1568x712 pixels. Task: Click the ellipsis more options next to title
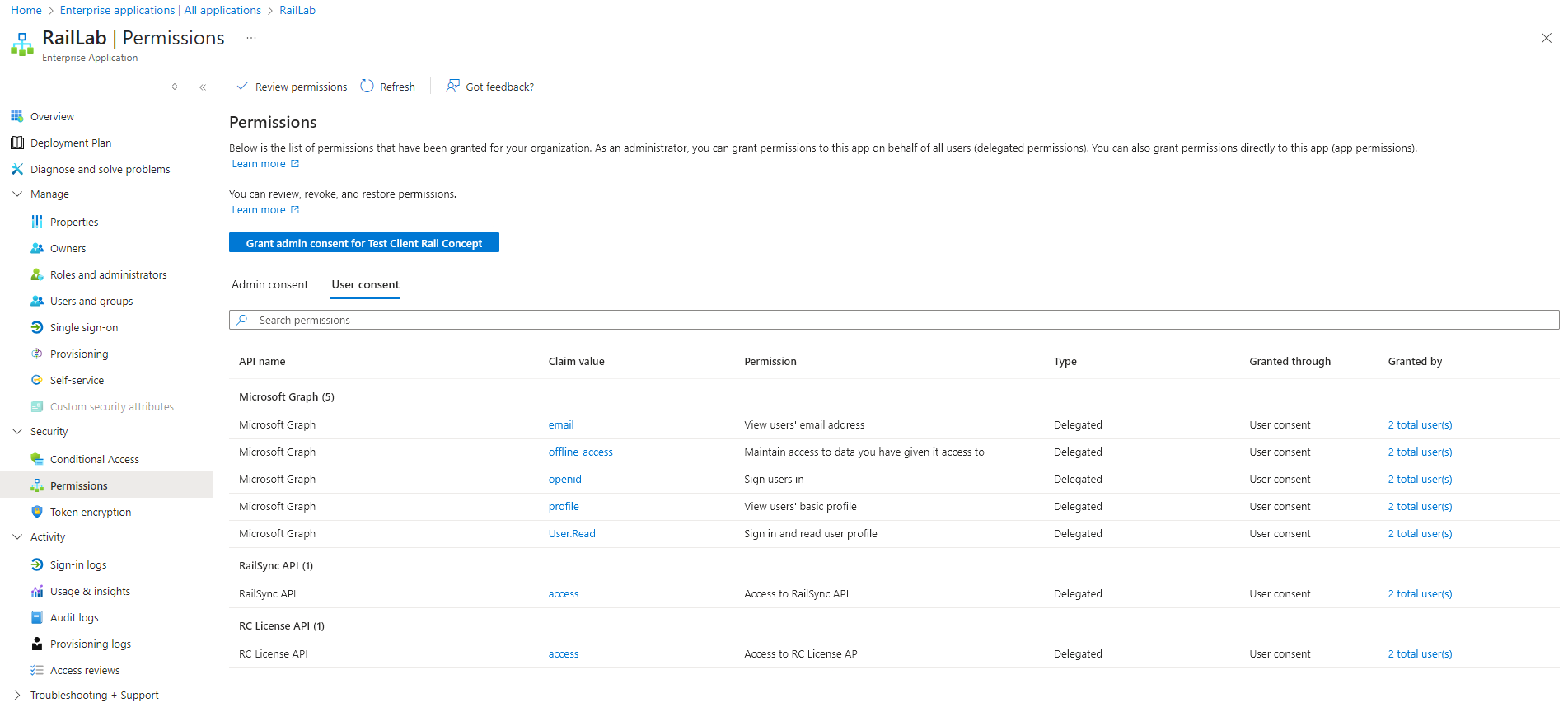251,38
